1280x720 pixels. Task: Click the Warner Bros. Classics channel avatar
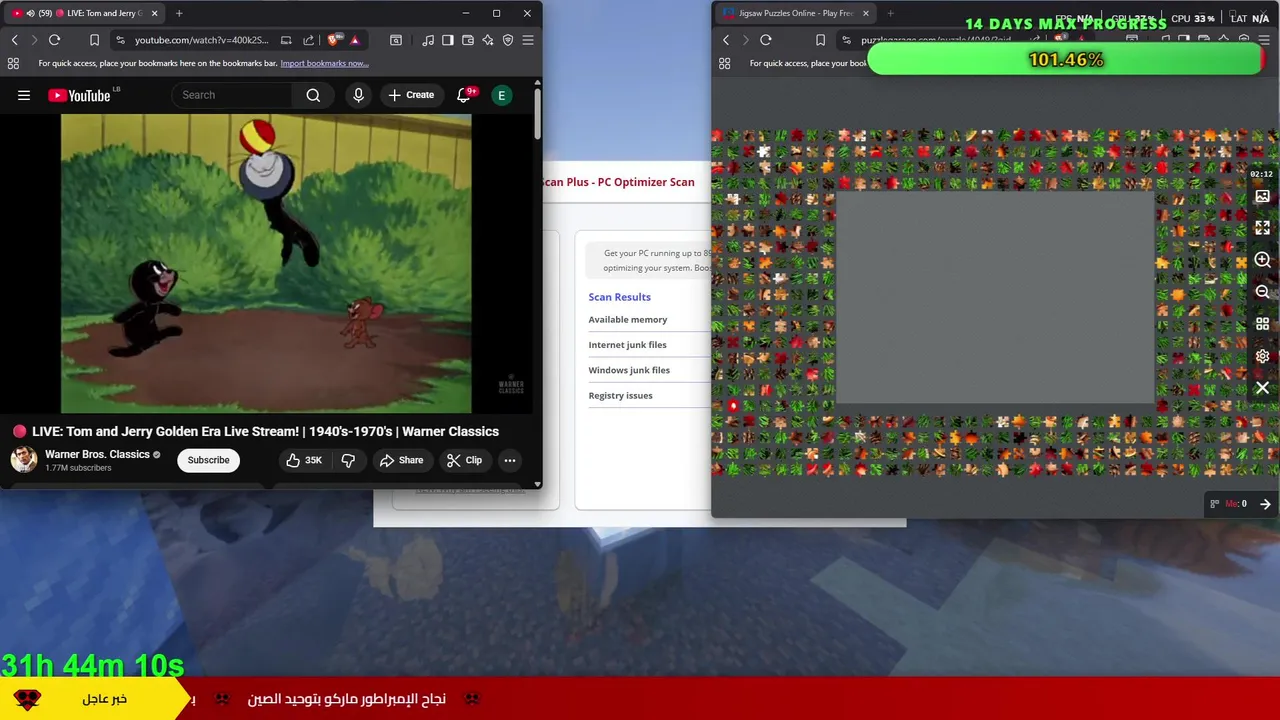click(x=24, y=460)
